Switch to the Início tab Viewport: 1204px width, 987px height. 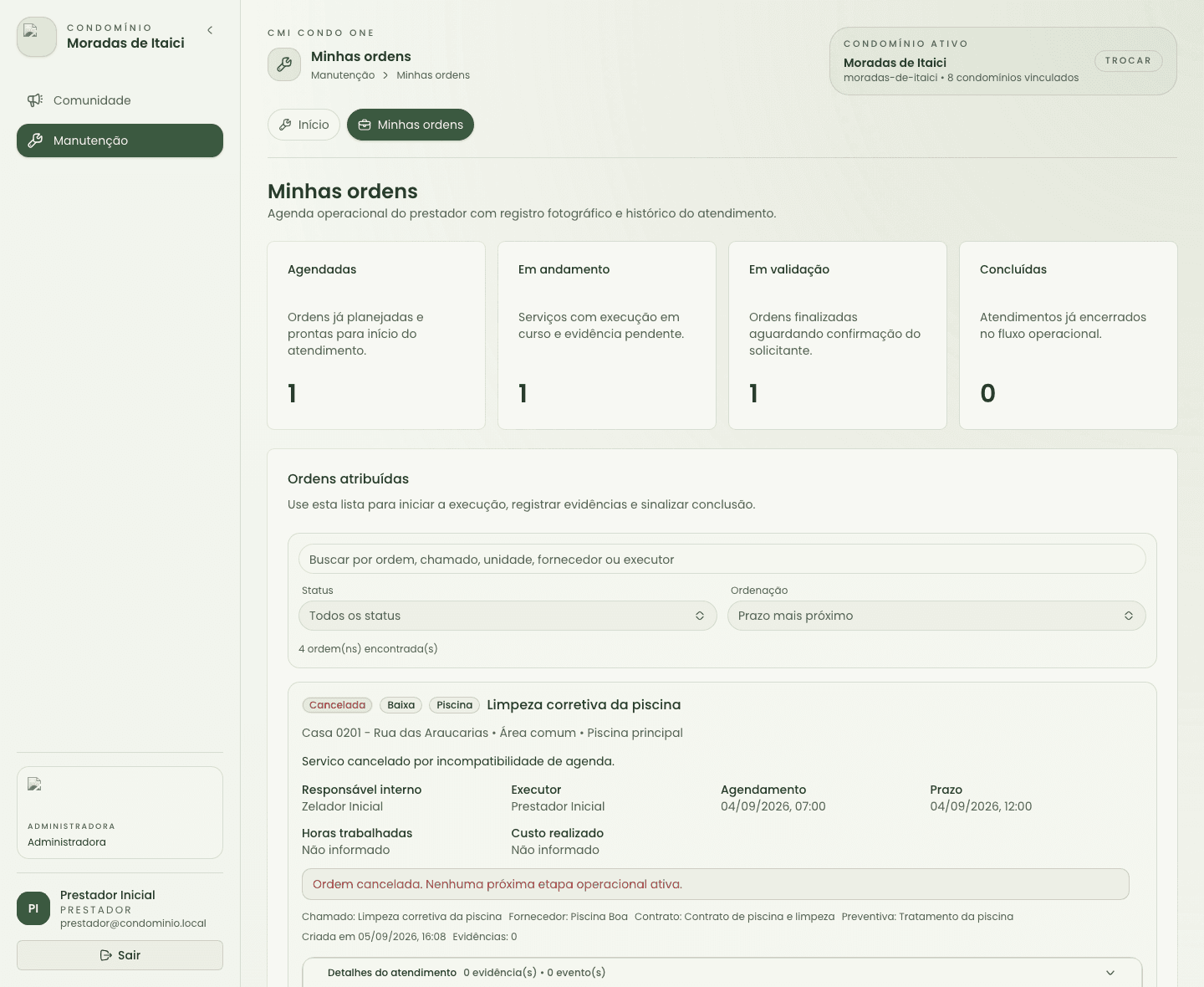tap(304, 125)
